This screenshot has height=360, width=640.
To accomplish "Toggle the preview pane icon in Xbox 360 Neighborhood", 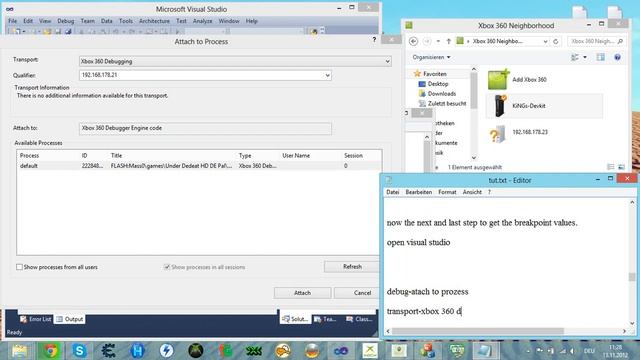I will 600,57.
